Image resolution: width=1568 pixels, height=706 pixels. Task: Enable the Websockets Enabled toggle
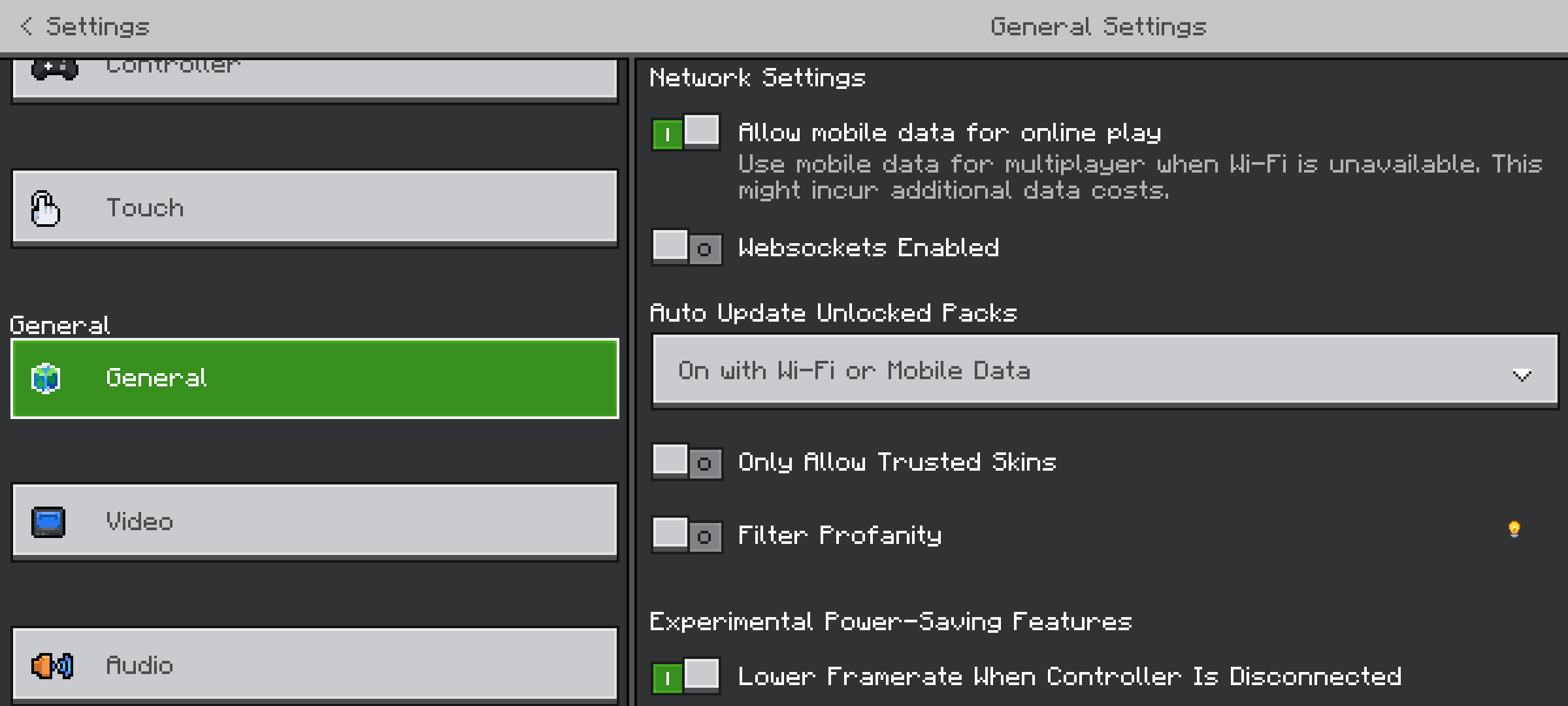[x=686, y=248]
